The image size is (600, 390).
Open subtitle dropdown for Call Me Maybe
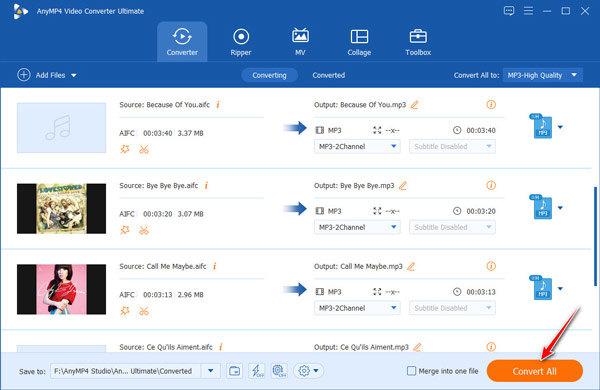(x=452, y=308)
